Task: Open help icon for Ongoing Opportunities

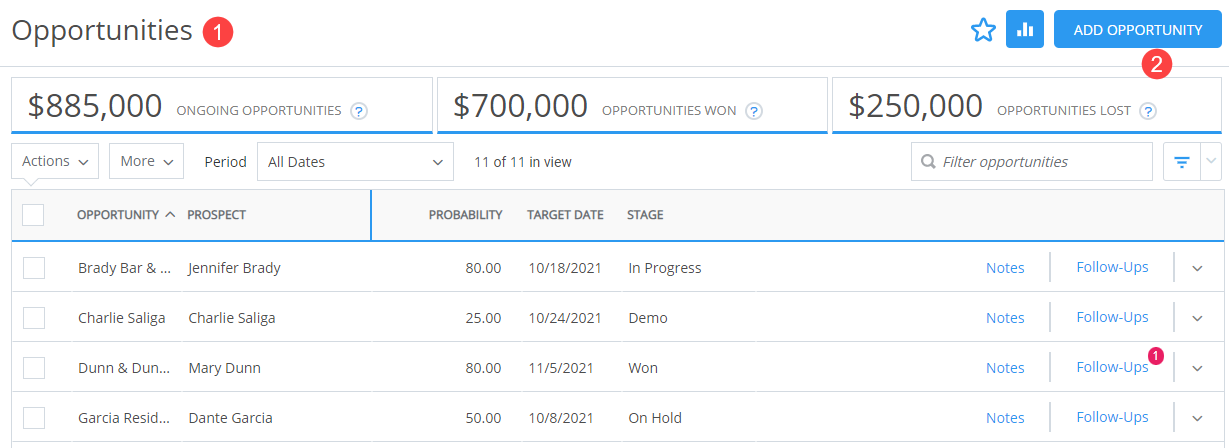Action: [359, 111]
